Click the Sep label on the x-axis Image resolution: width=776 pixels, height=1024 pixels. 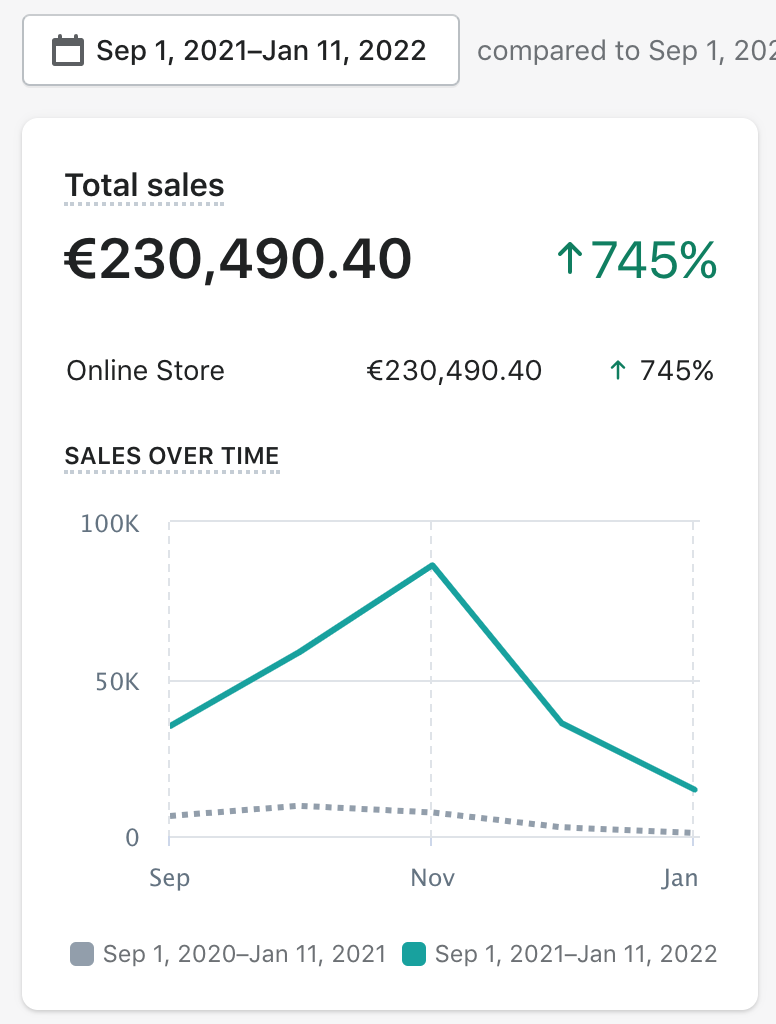coord(170,878)
